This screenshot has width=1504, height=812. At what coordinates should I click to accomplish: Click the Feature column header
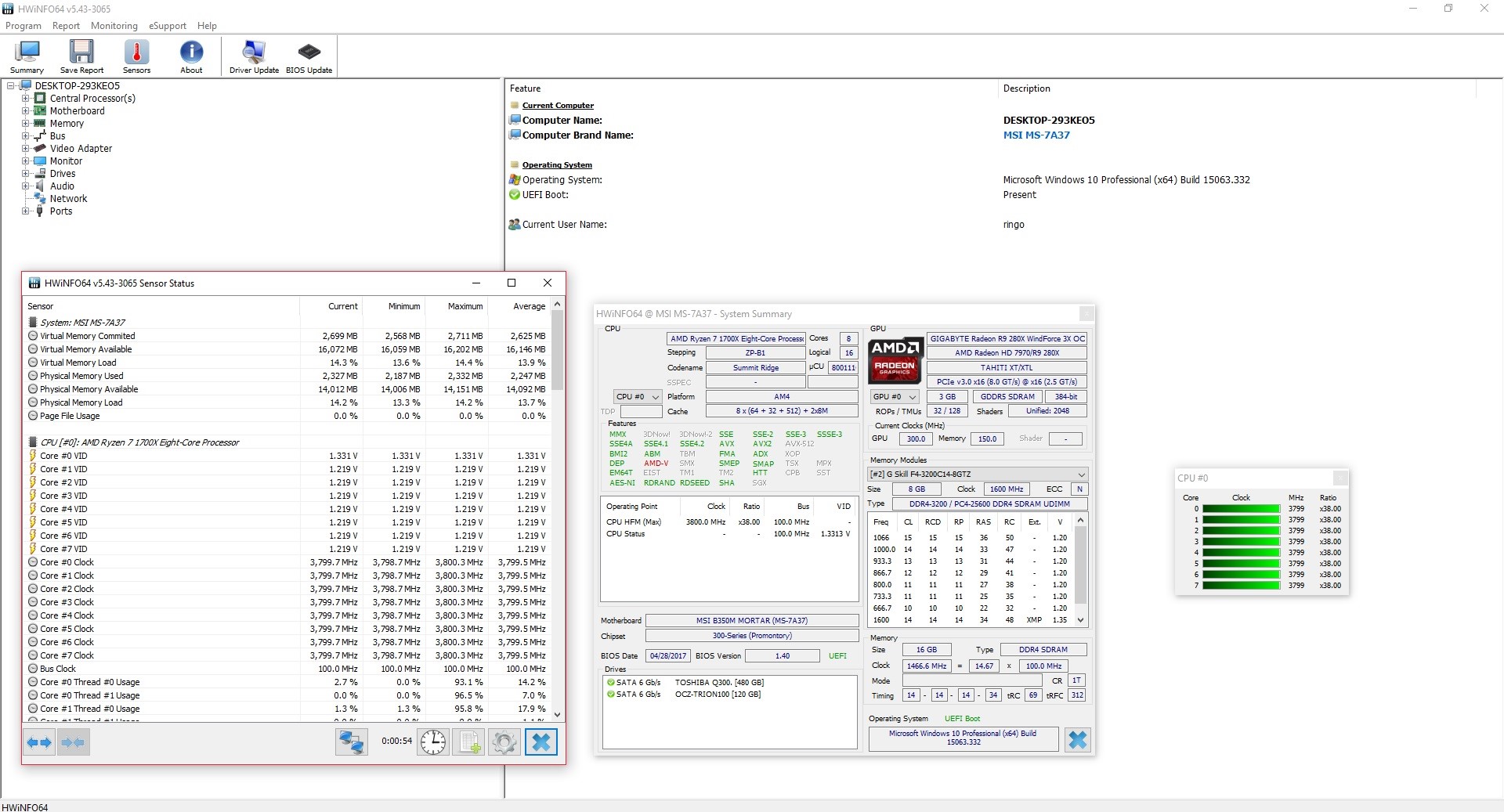coord(752,88)
